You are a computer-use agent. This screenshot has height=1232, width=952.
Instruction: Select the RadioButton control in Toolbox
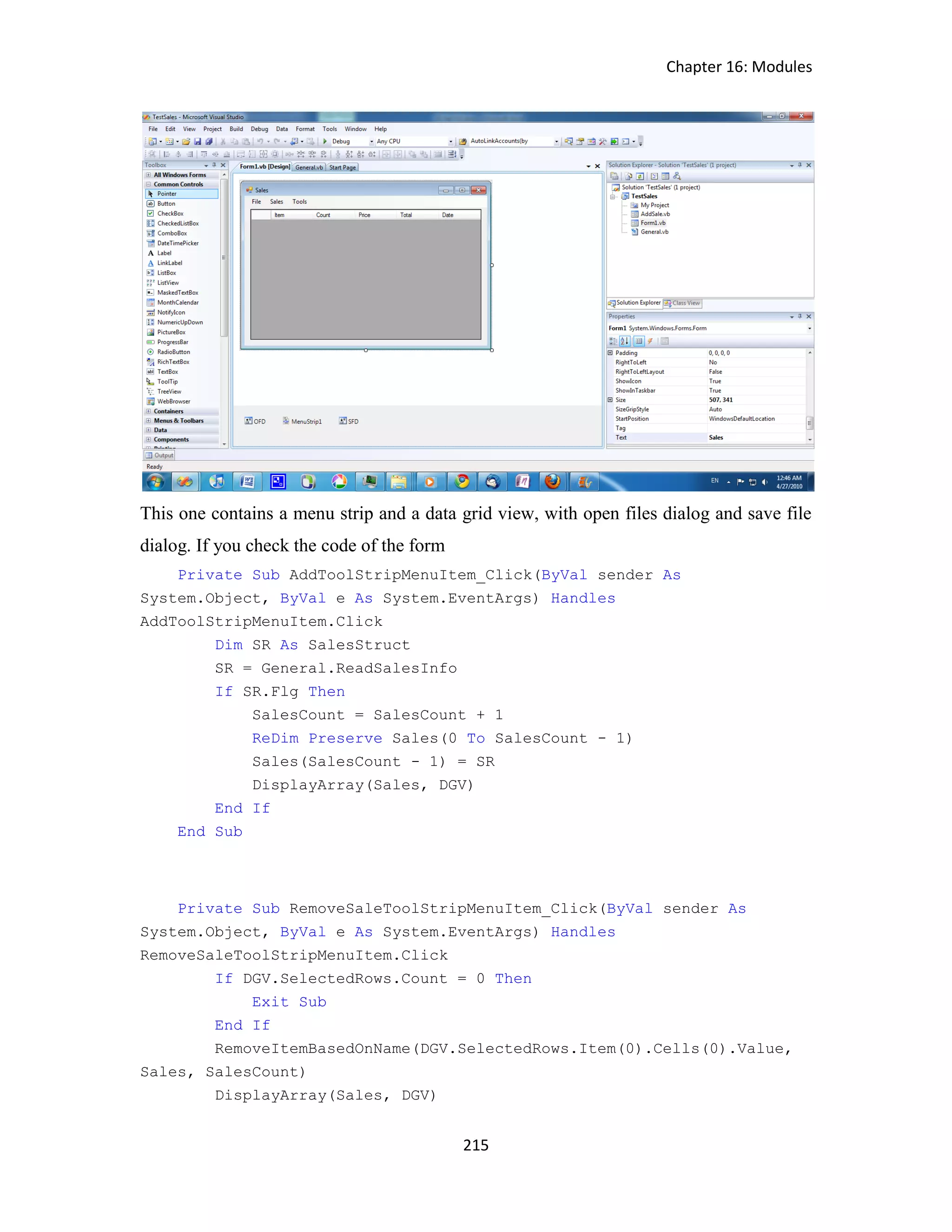pyautogui.click(x=173, y=352)
